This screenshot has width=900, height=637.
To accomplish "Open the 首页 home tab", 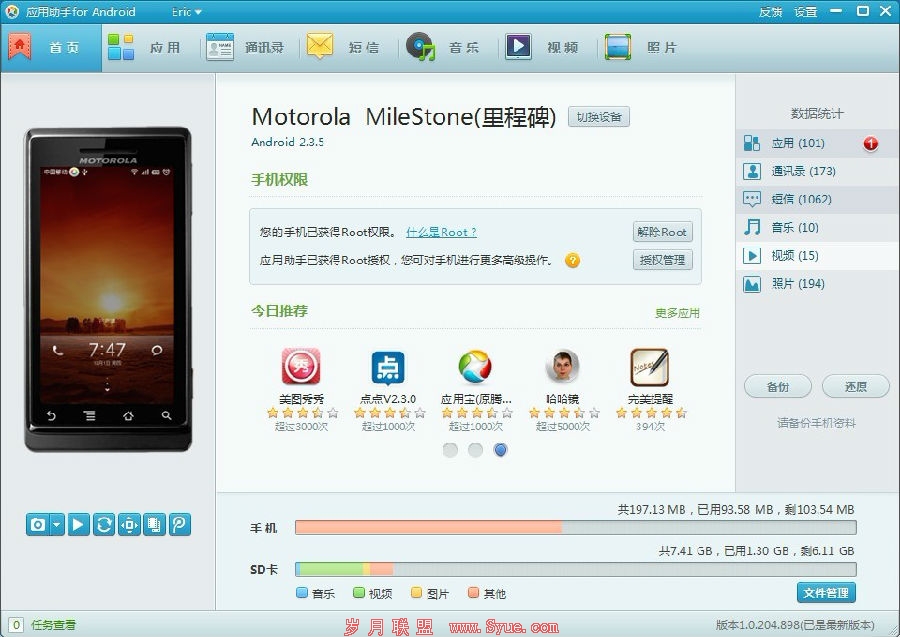I will coord(51,48).
